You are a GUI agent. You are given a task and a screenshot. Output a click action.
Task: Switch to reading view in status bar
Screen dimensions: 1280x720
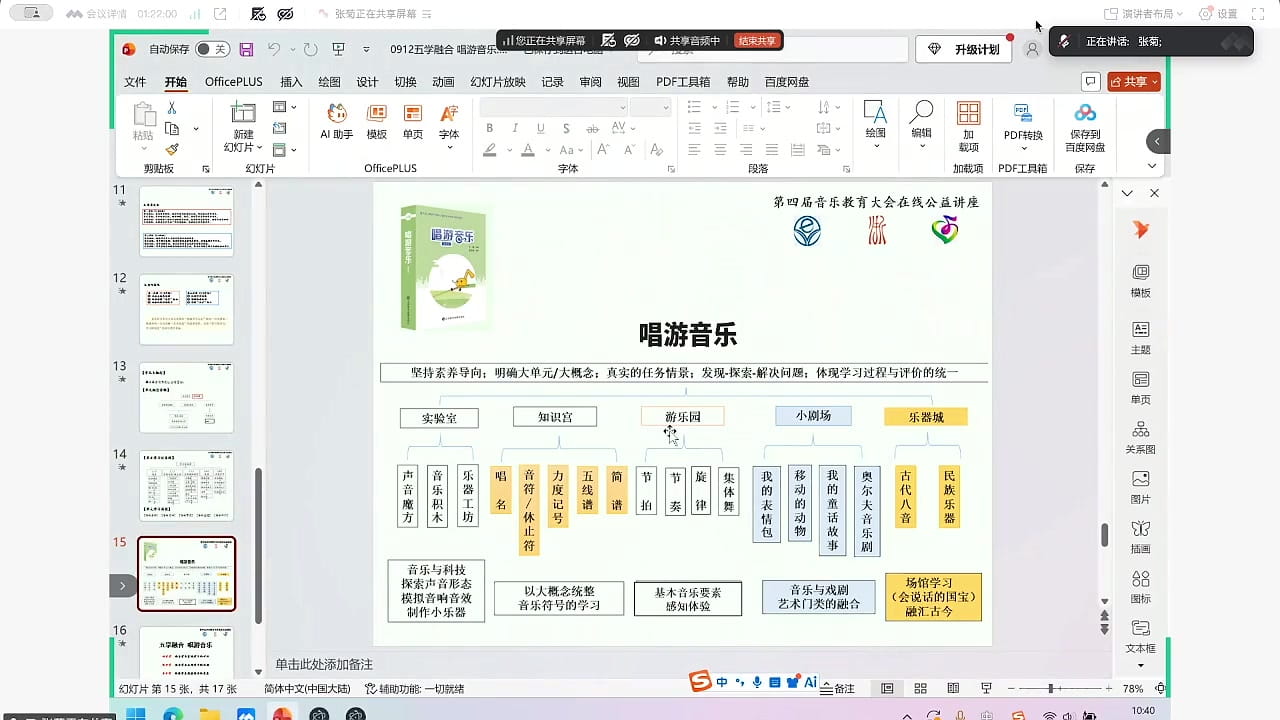953,689
